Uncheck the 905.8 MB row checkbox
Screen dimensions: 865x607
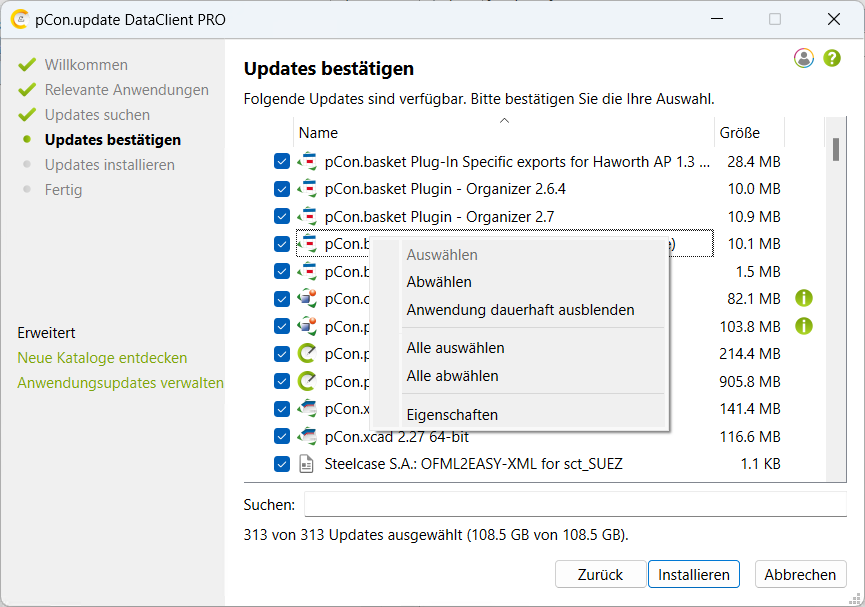point(282,381)
